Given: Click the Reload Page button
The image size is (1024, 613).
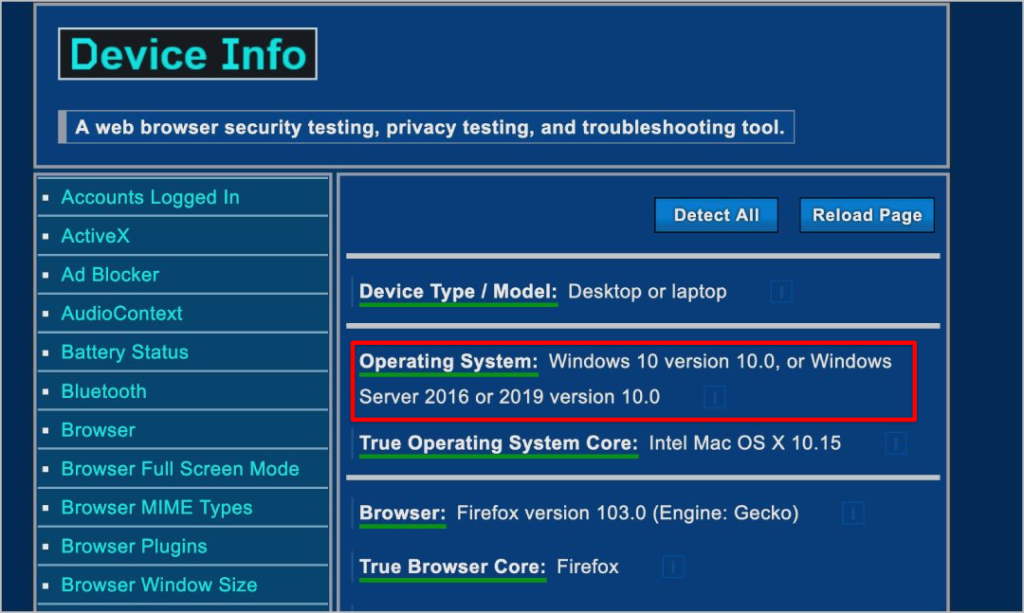Looking at the screenshot, I should (867, 215).
